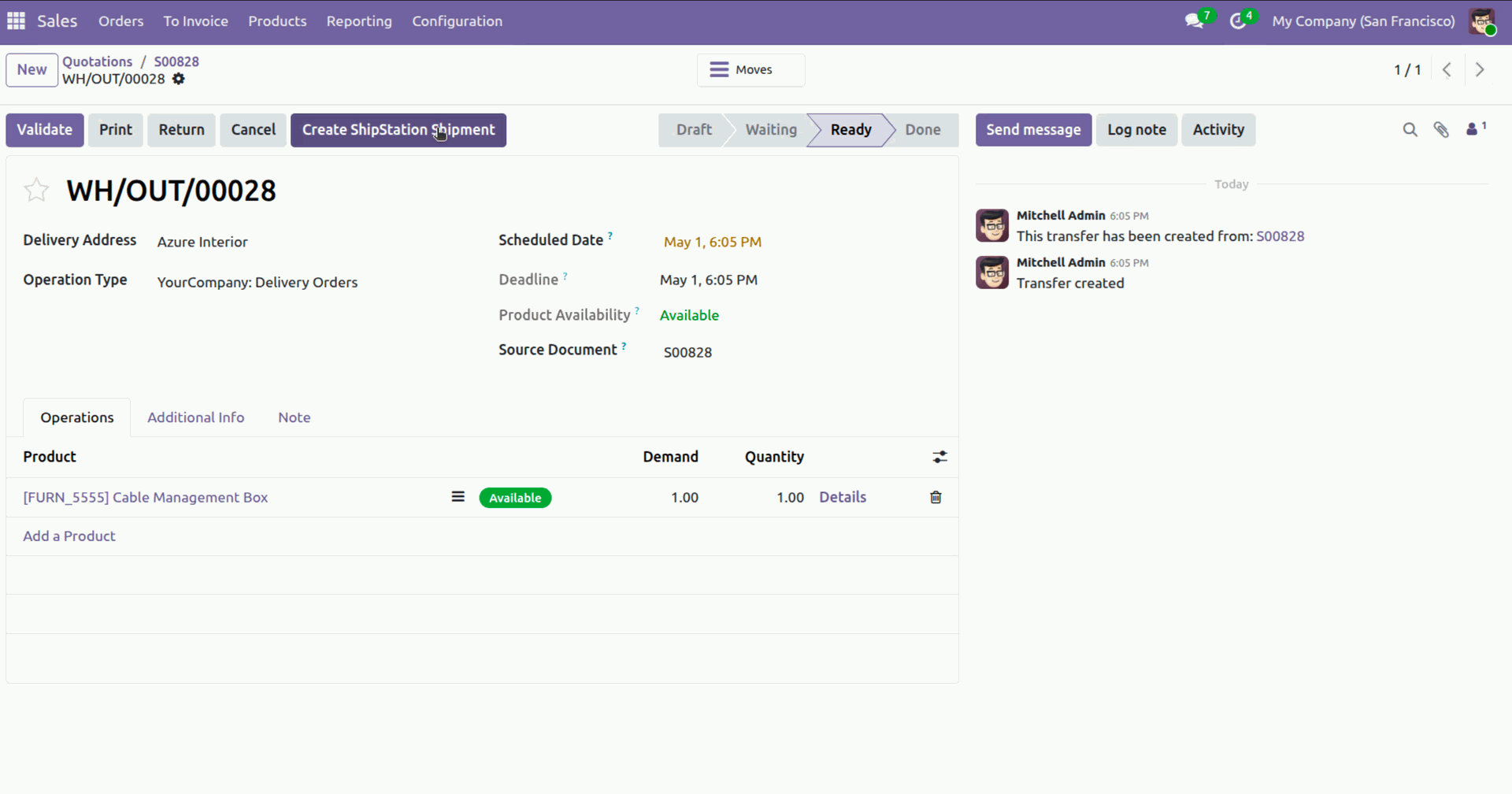Screen dimensions: 1512x794
Task: Open the gear actions menu beside WH/OUT/00028
Action: coord(179,79)
